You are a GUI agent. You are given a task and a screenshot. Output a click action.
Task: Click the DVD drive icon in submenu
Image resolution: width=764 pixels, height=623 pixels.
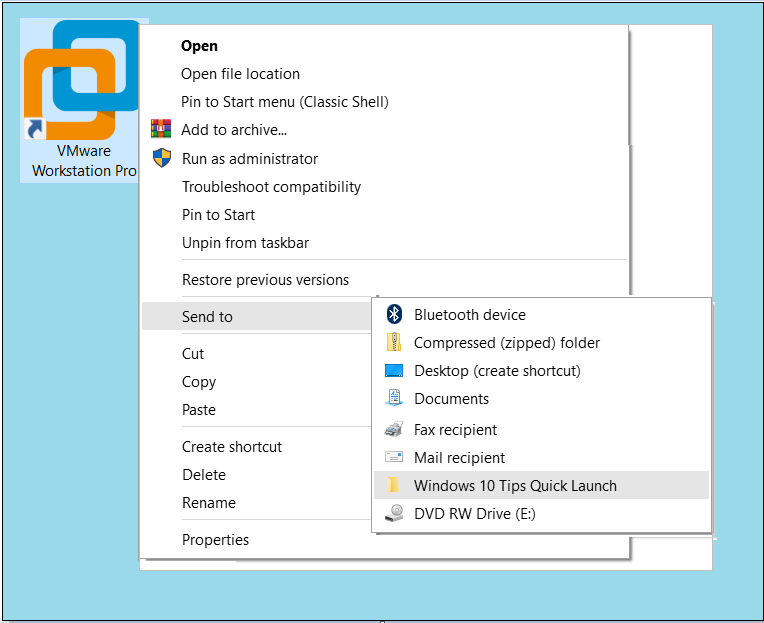coord(394,513)
